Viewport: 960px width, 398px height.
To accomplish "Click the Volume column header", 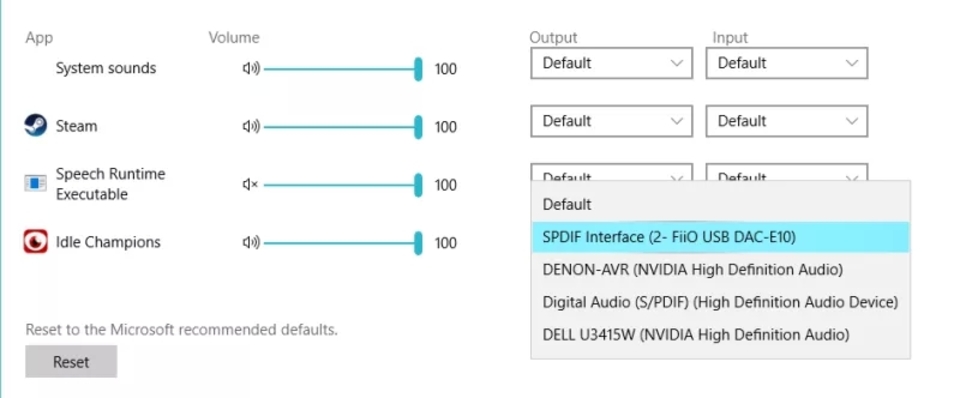I will tap(234, 38).
